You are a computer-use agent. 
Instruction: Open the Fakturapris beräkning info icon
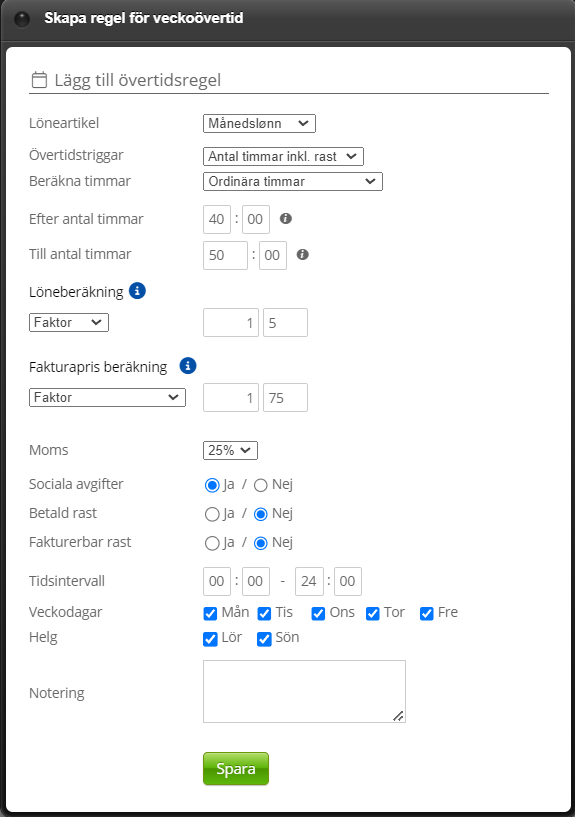[x=188, y=366]
